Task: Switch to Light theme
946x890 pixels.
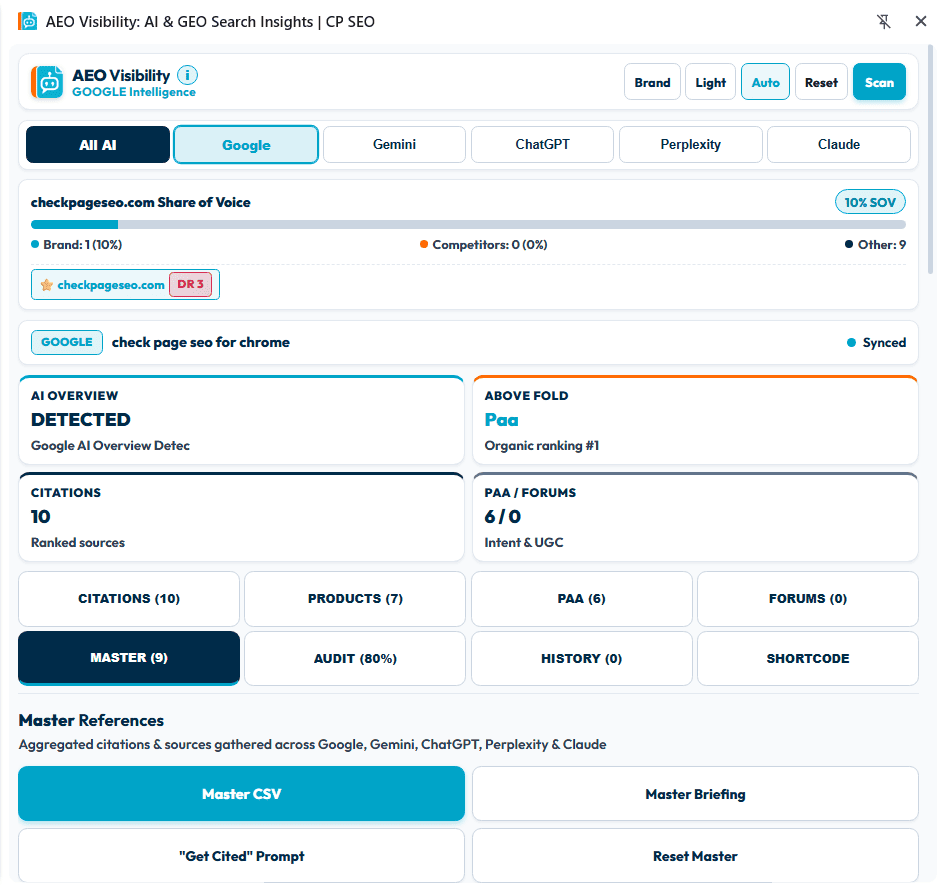Action: pyautogui.click(x=710, y=82)
